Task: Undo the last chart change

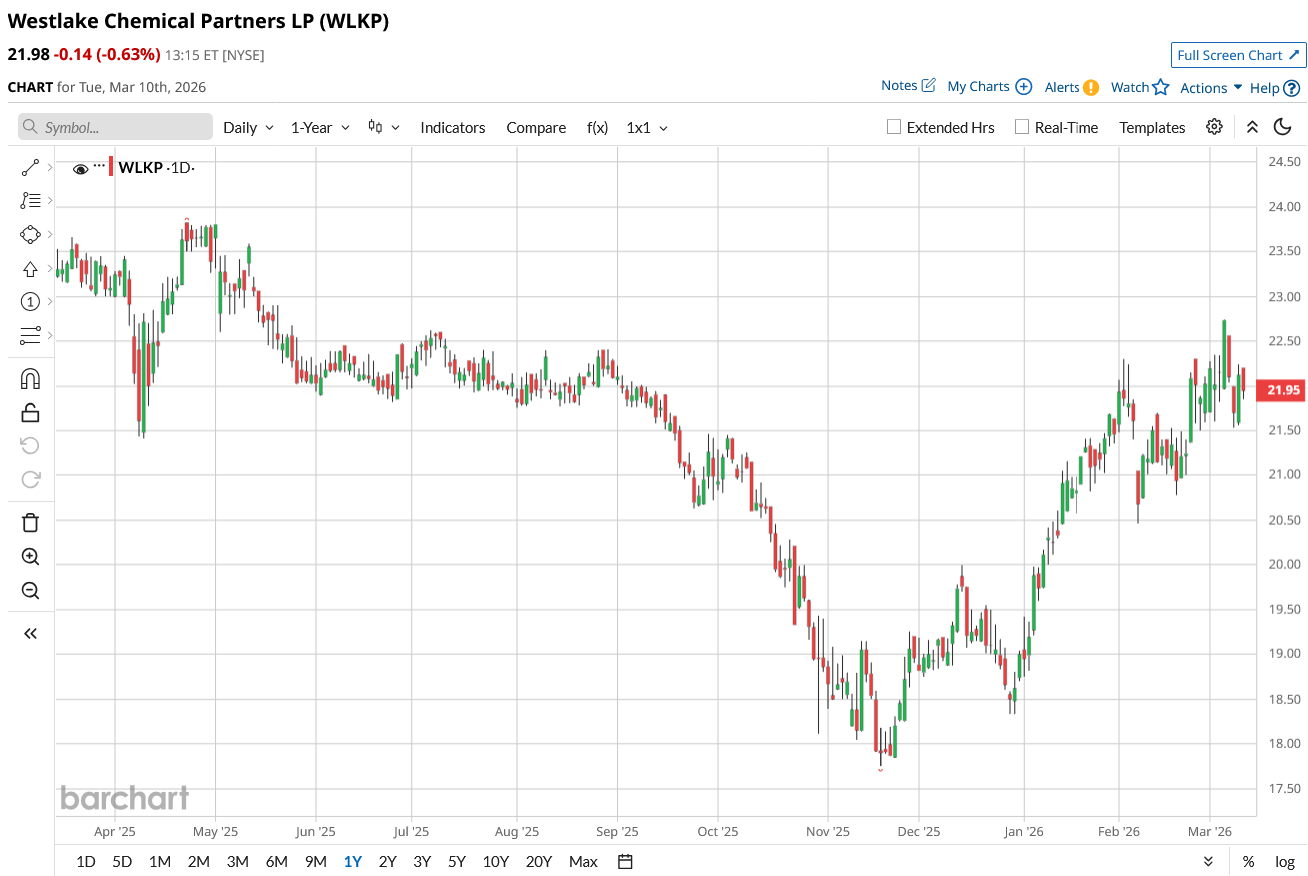Action: click(30, 445)
